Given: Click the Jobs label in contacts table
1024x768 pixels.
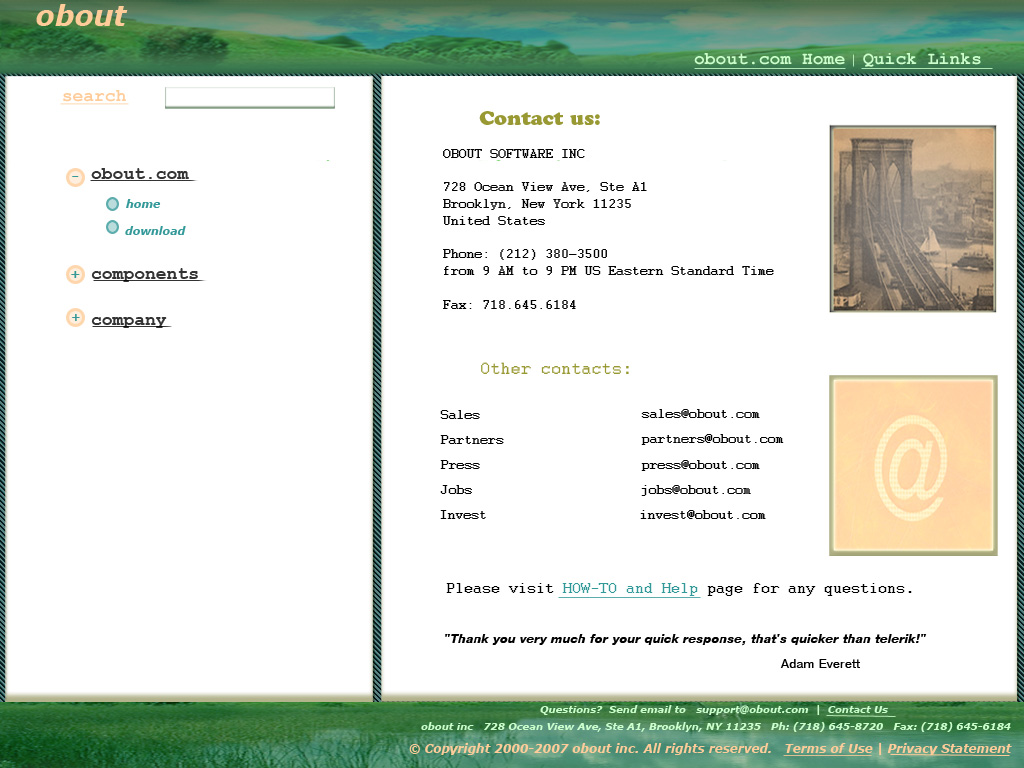Looking at the screenshot, I should click(x=456, y=490).
